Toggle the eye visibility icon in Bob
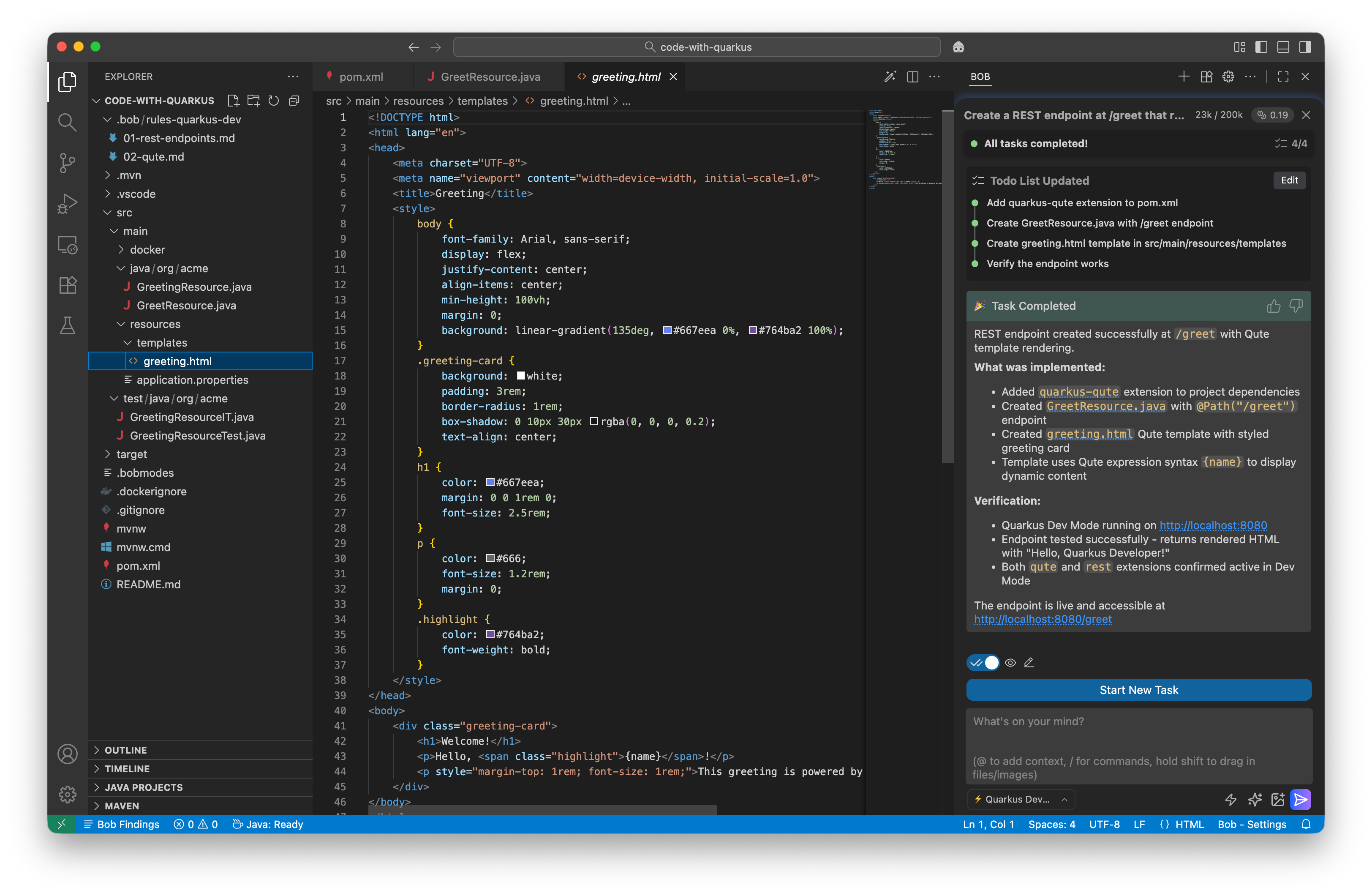This screenshot has height=896, width=1372. 1010,662
